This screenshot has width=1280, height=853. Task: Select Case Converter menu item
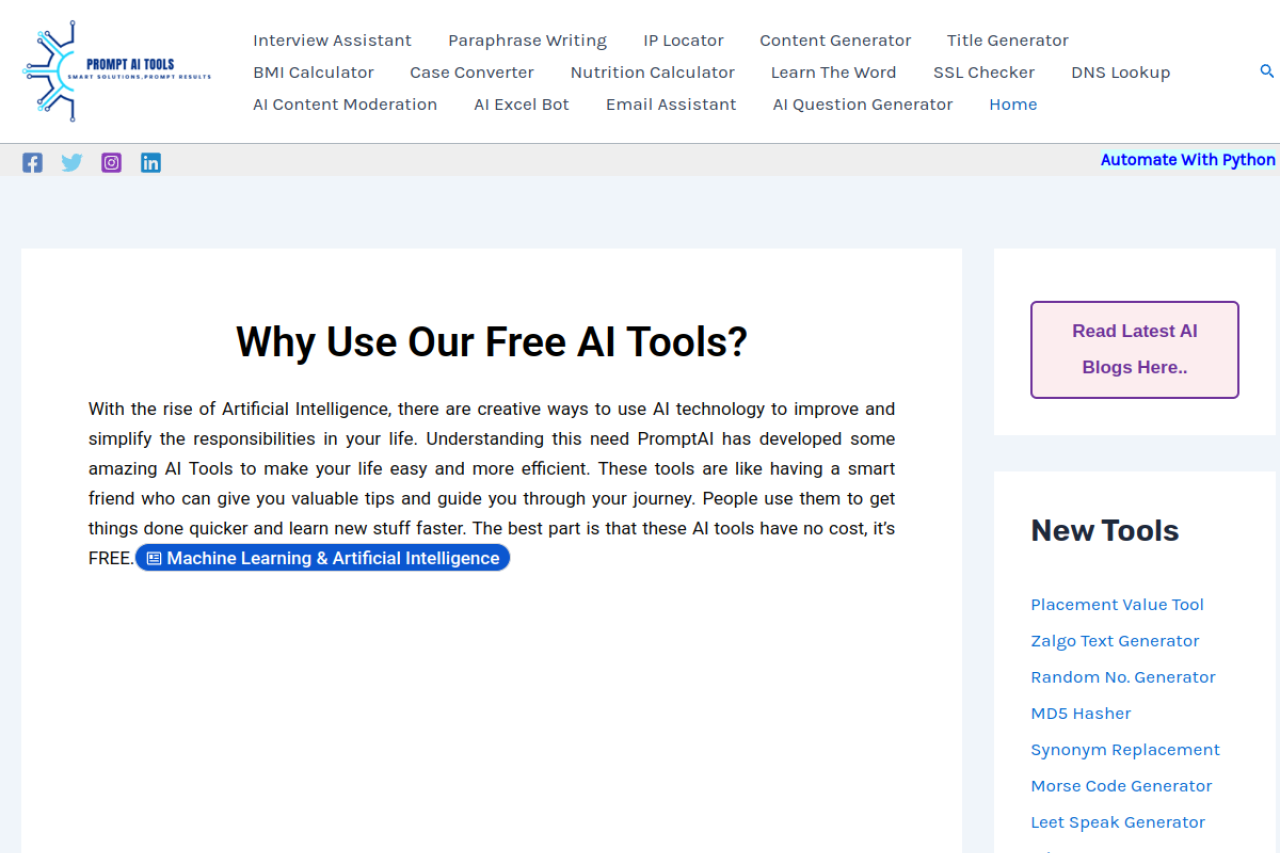(x=472, y=72)
